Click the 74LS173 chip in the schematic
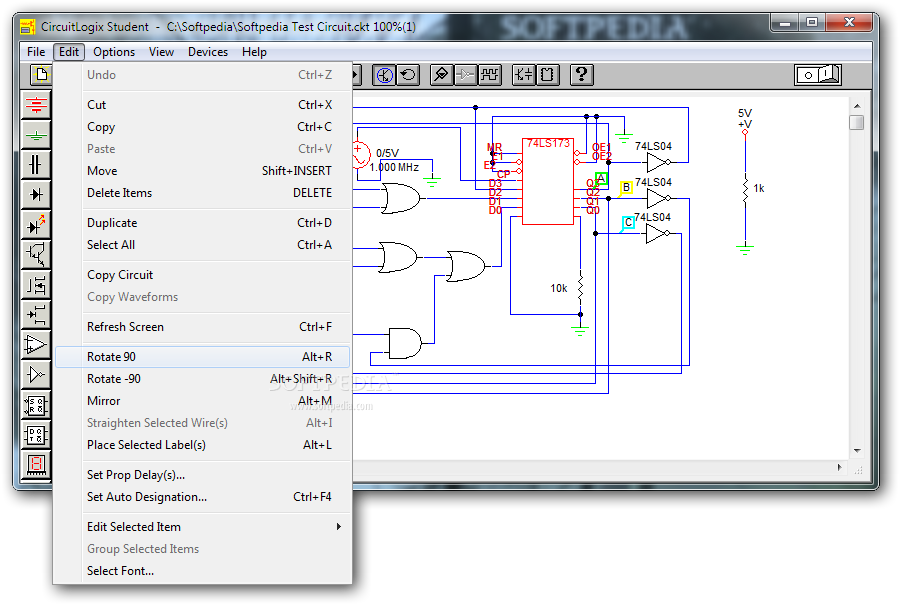Screen dimensions: 900x605 click(x=548, y=181)
